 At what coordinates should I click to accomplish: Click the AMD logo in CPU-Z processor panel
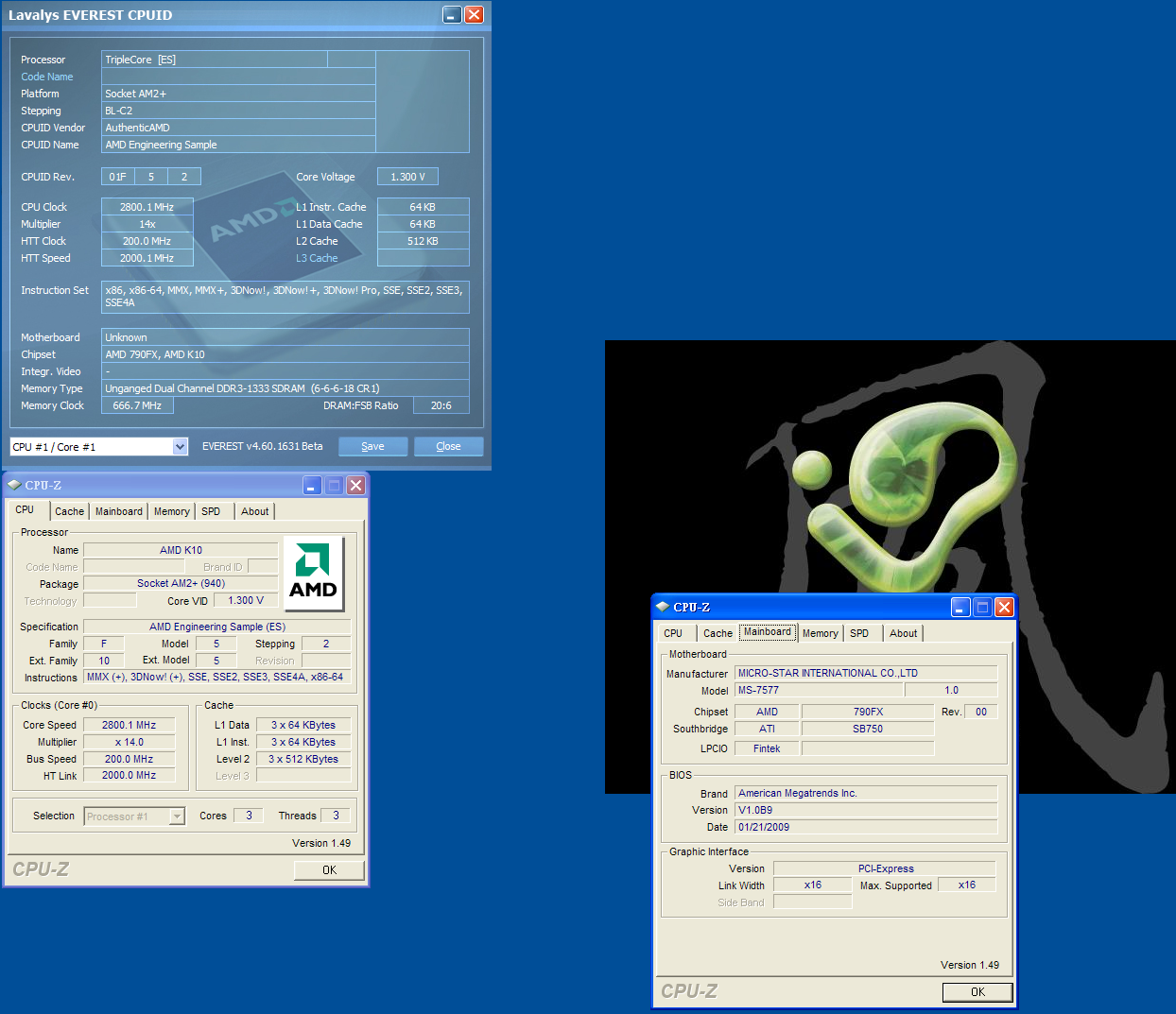[313, 574]
